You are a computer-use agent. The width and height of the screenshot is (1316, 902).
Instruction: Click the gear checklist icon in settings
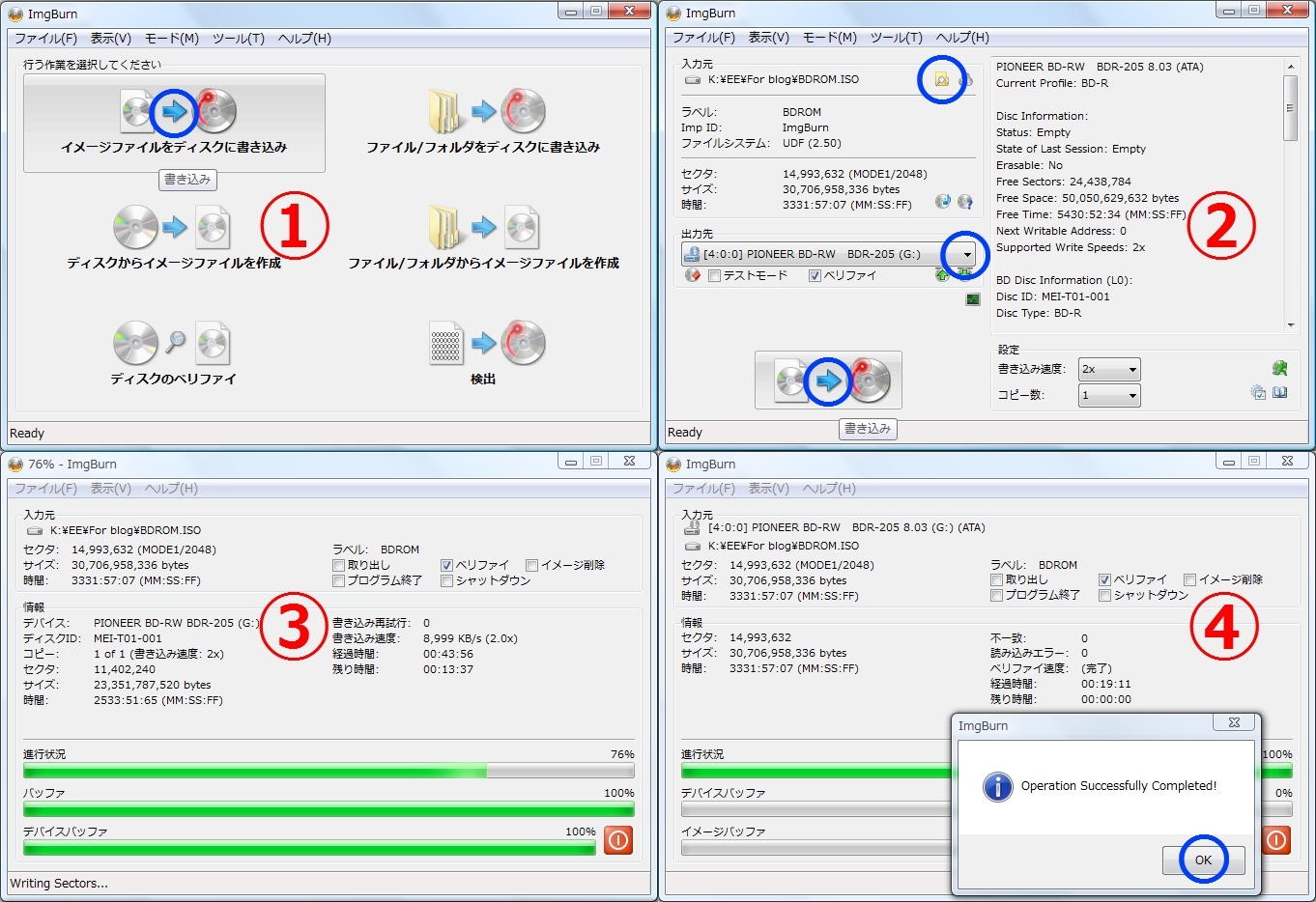[1258, 392]
